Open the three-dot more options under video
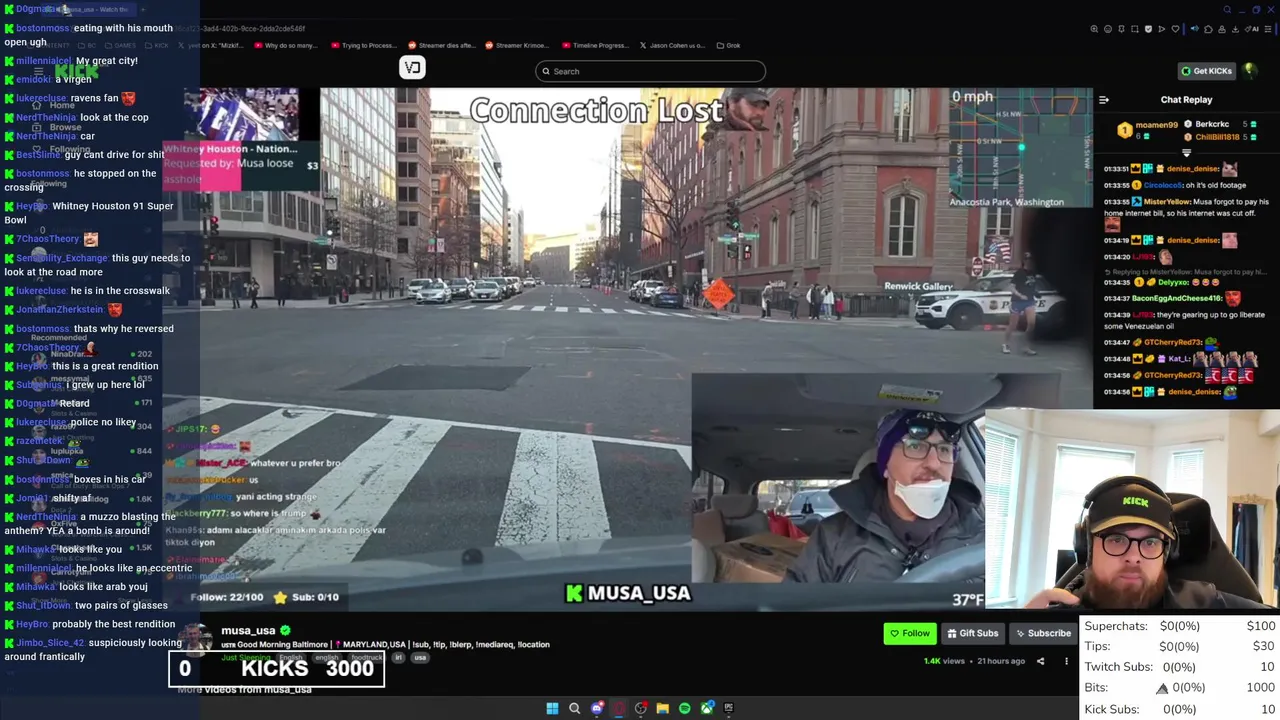The image size is (1280, 720). [x=1066, y=661]
